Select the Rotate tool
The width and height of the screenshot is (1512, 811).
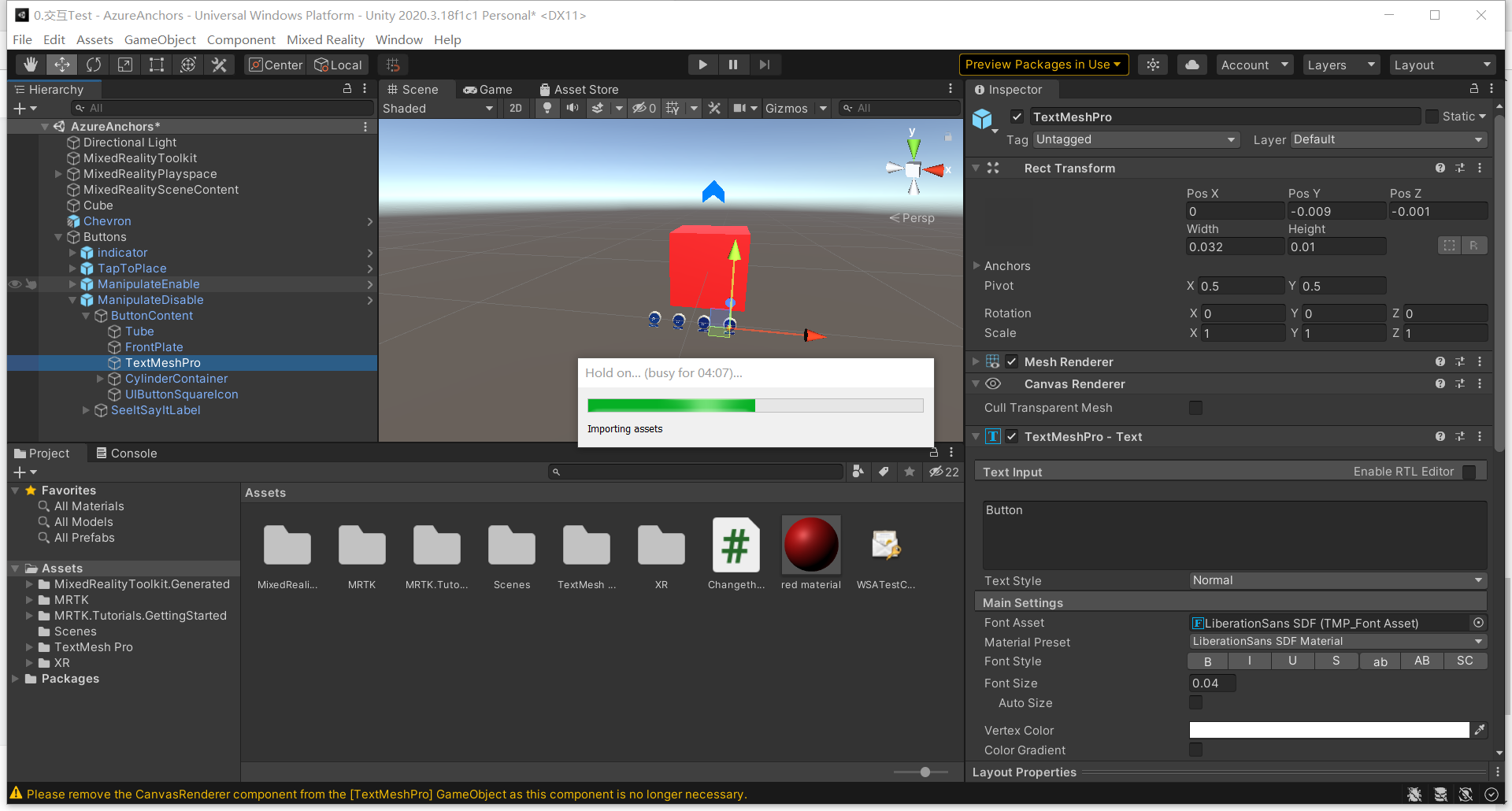pyautogui.click(x=94, y=65)
